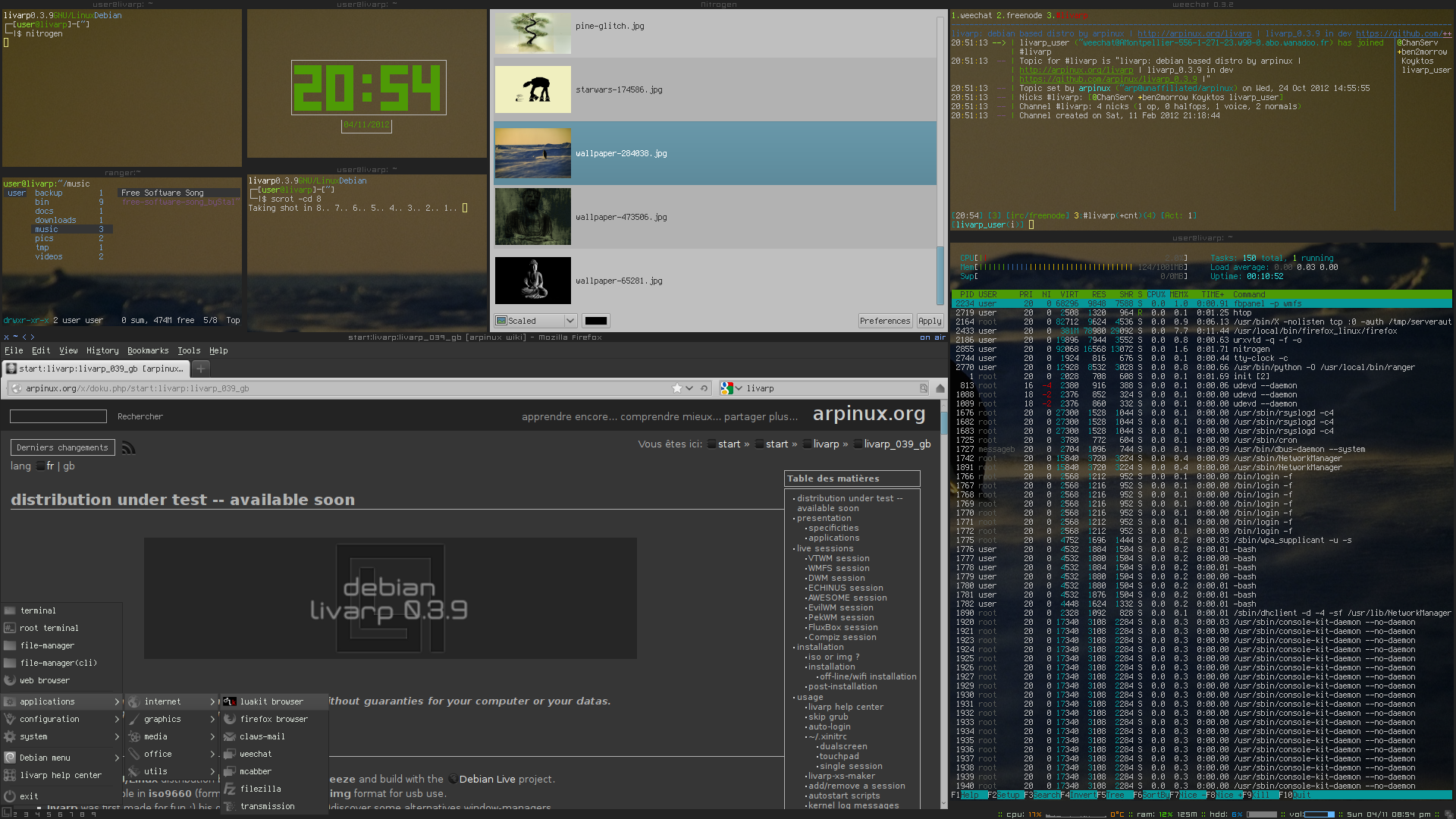Click RSS feed icon on arpinux page
The image size is (1456, 819).
tap(129, 448)
